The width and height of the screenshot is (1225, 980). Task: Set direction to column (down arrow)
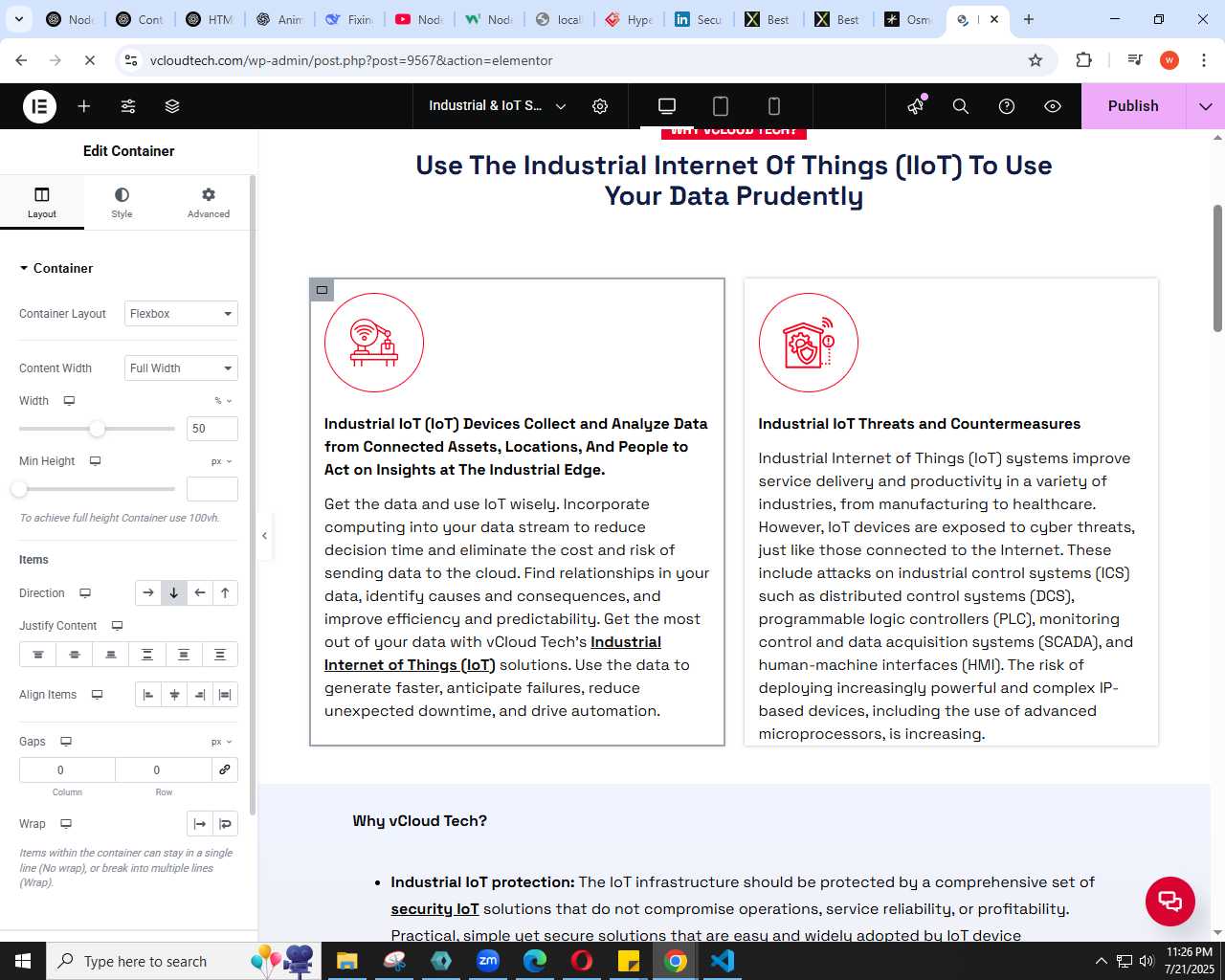(x=173, y=593)
